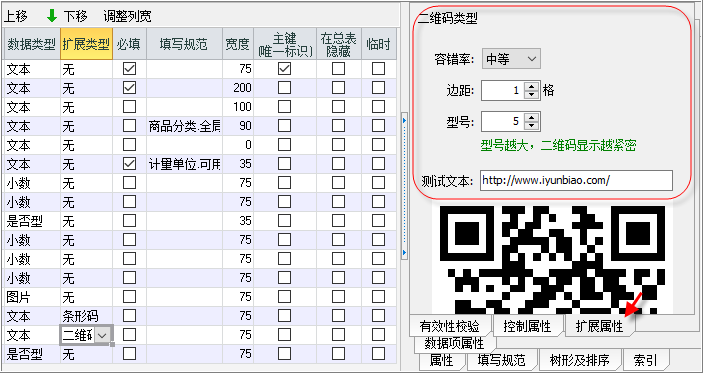The height and width of the screenshot is (373, 703).
Task: Check 临时 in the 图片 row
Action: click(x=378, y=297)
